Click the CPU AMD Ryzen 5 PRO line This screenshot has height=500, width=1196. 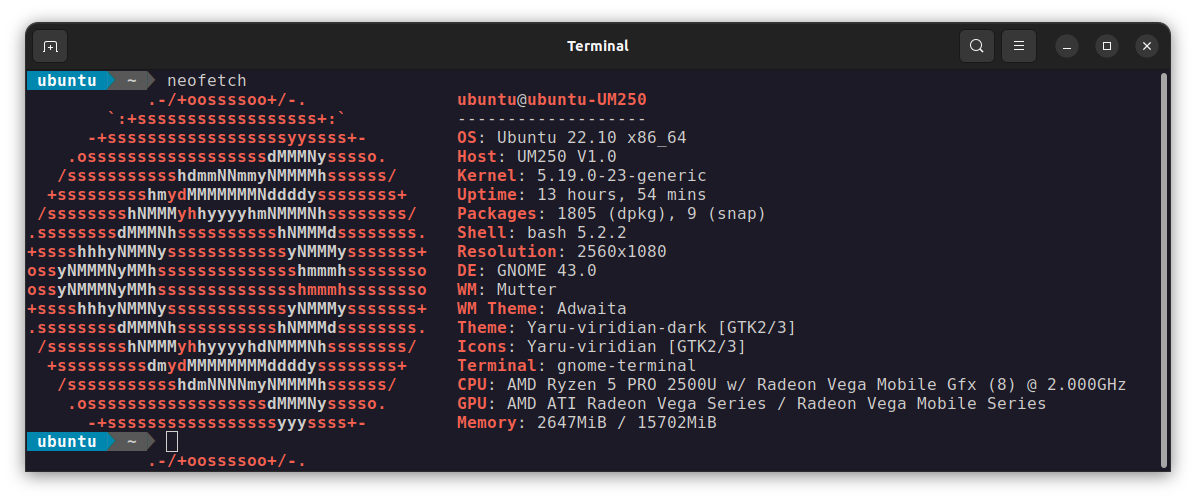pos(791,384)
